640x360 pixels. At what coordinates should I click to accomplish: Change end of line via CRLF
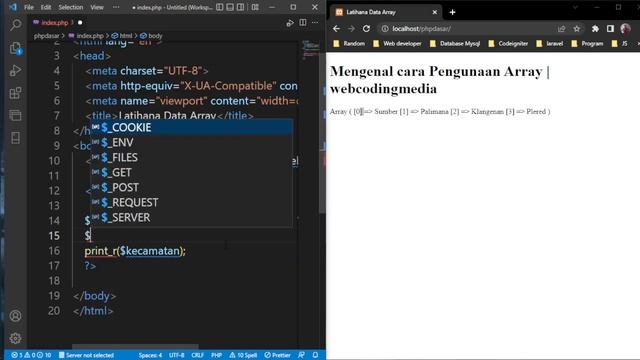[x=197, y=355]
